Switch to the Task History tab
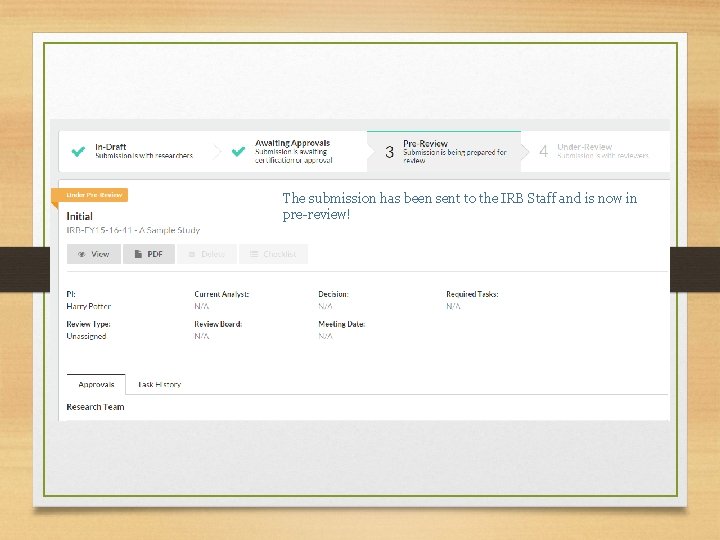Image resolution: width=720 pixels, height=540 pixels. point(159,384)
